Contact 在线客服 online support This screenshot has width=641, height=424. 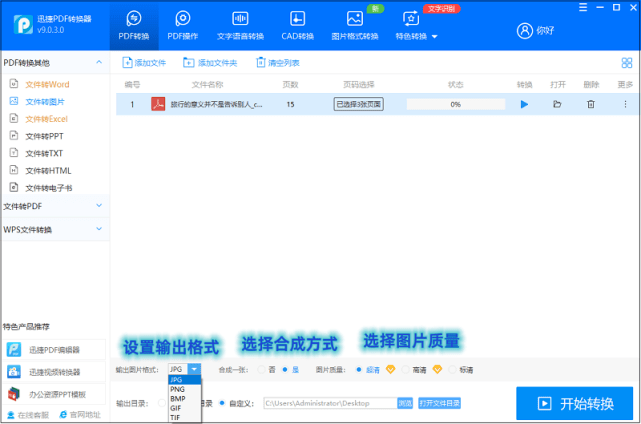[28, 415]
